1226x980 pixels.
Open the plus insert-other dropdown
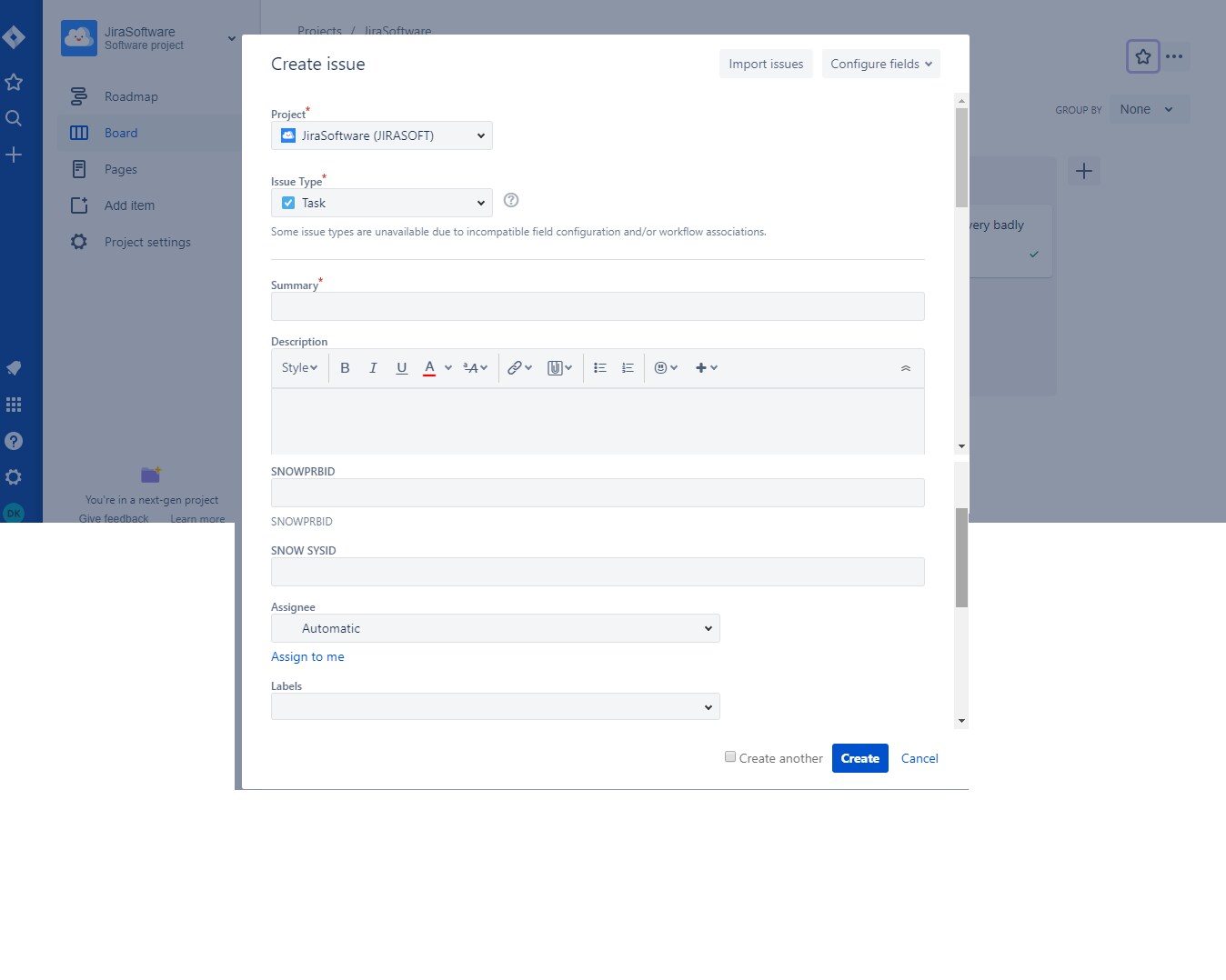pos(707,368)
